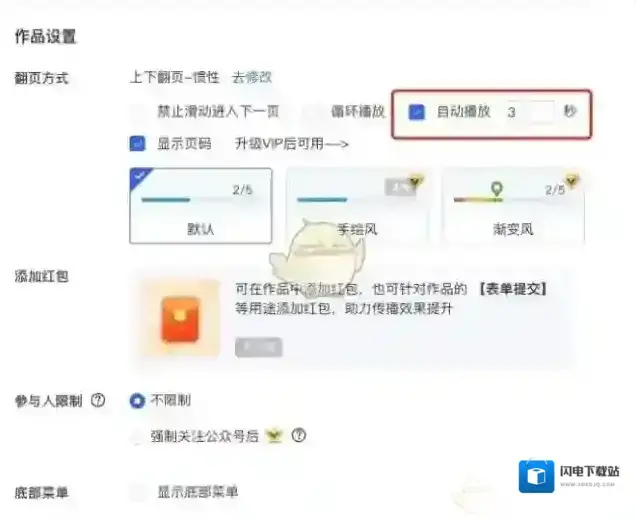Click help icon after 强制关注公众号后
The image size is (636, 520).
[x=299, y=435]
